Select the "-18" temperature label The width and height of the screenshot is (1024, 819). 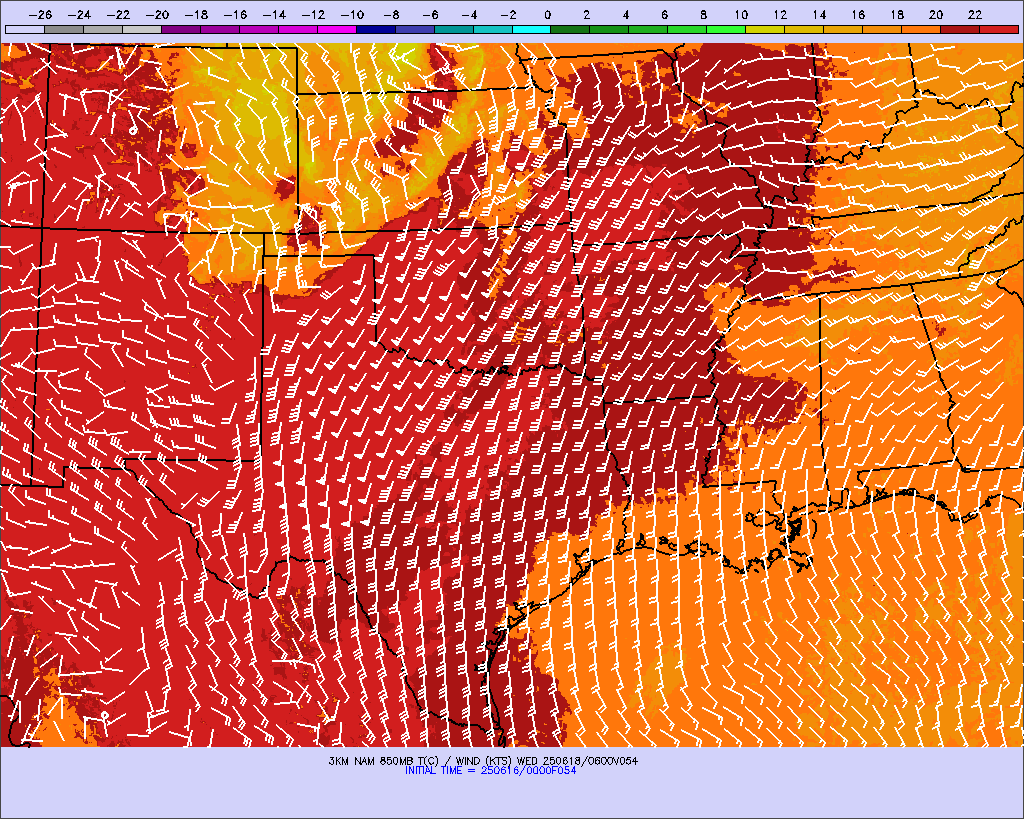[196, 14]
